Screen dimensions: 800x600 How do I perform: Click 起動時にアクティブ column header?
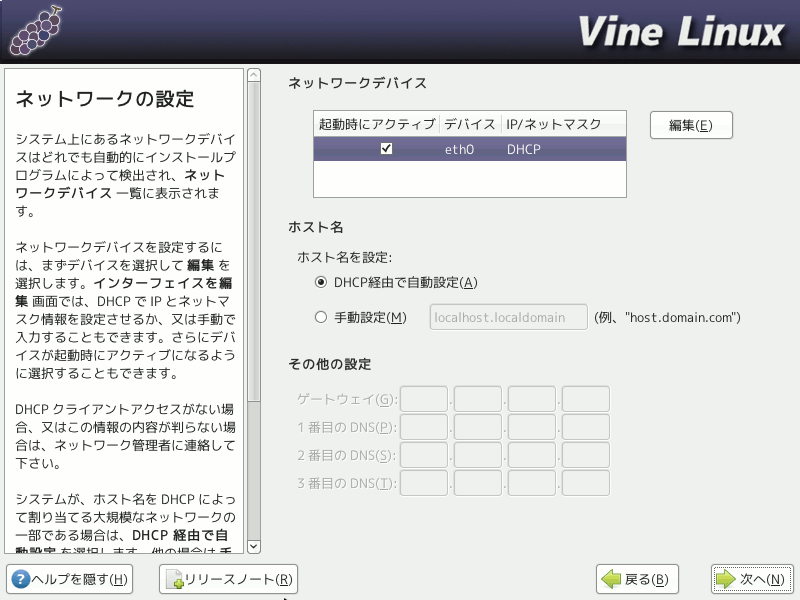click(377, 124)
